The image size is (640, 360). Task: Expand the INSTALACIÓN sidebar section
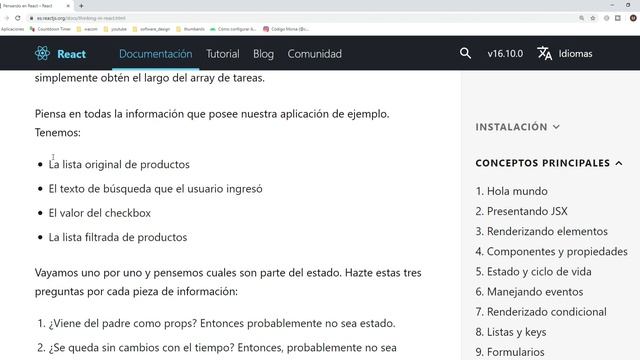coord(517,127)
